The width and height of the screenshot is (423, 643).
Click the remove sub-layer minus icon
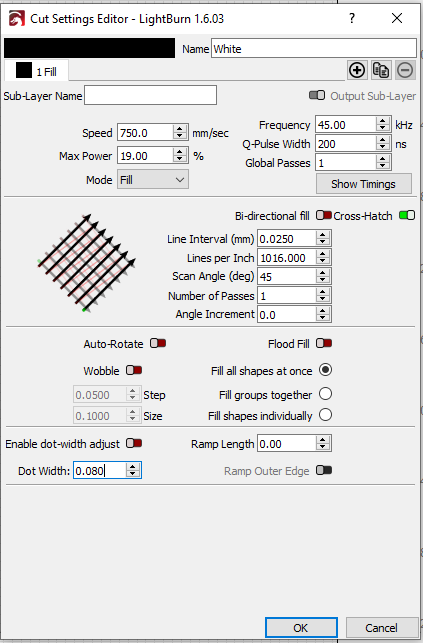pos(405,70)
